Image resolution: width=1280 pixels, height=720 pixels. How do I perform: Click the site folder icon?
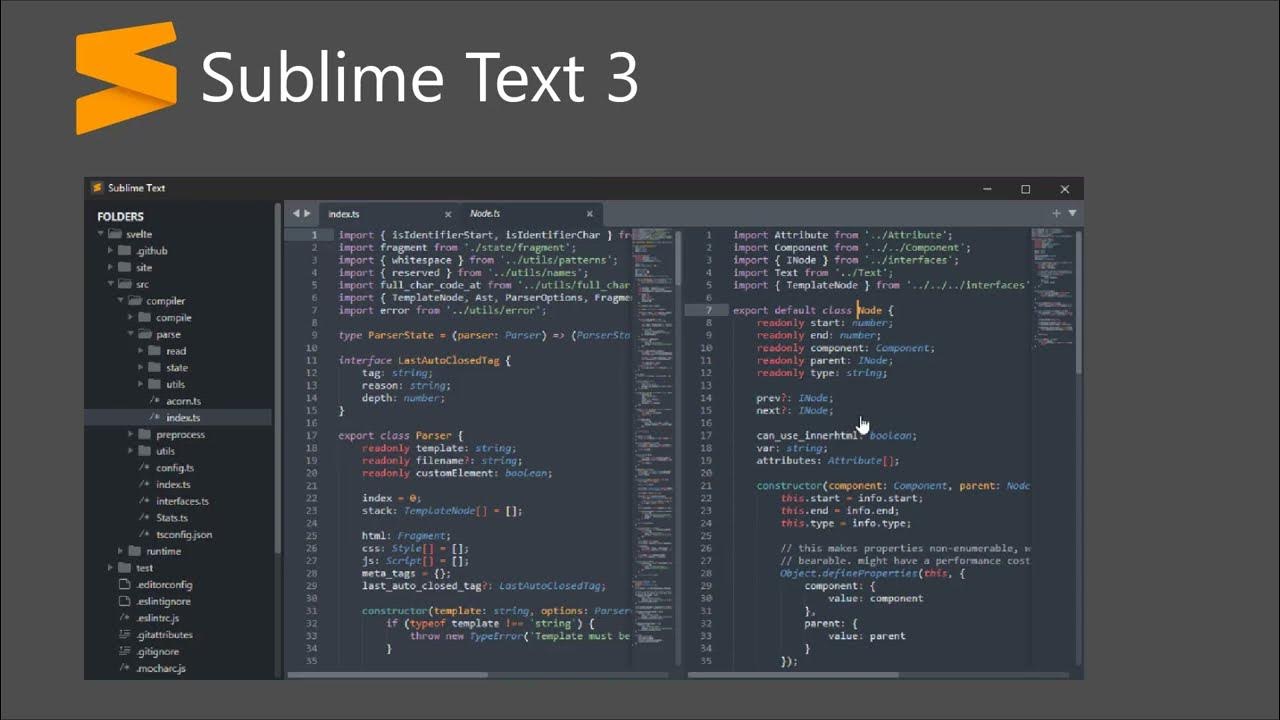[125, 268]
